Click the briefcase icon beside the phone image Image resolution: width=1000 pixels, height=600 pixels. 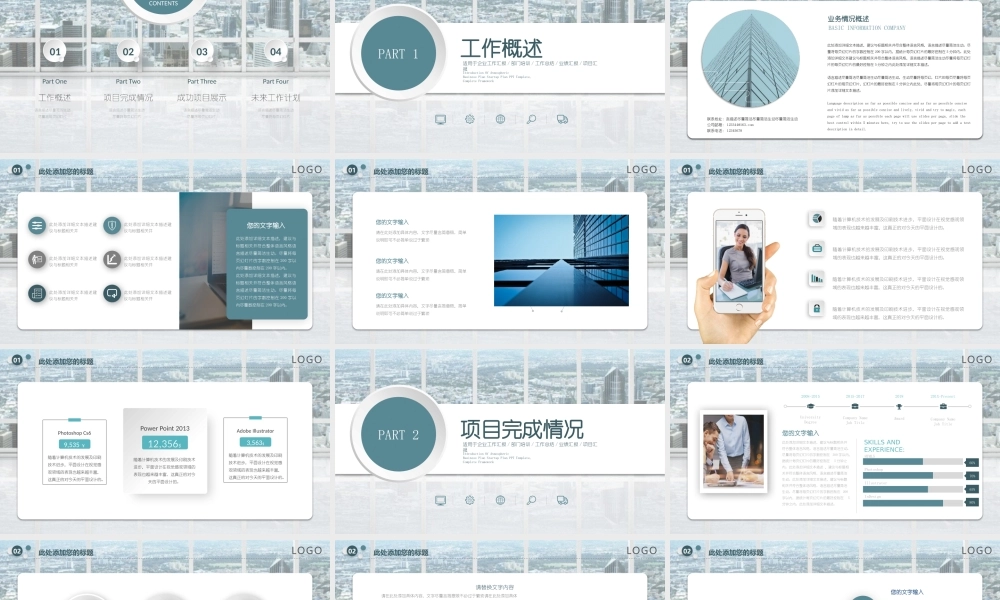[816, 248]
